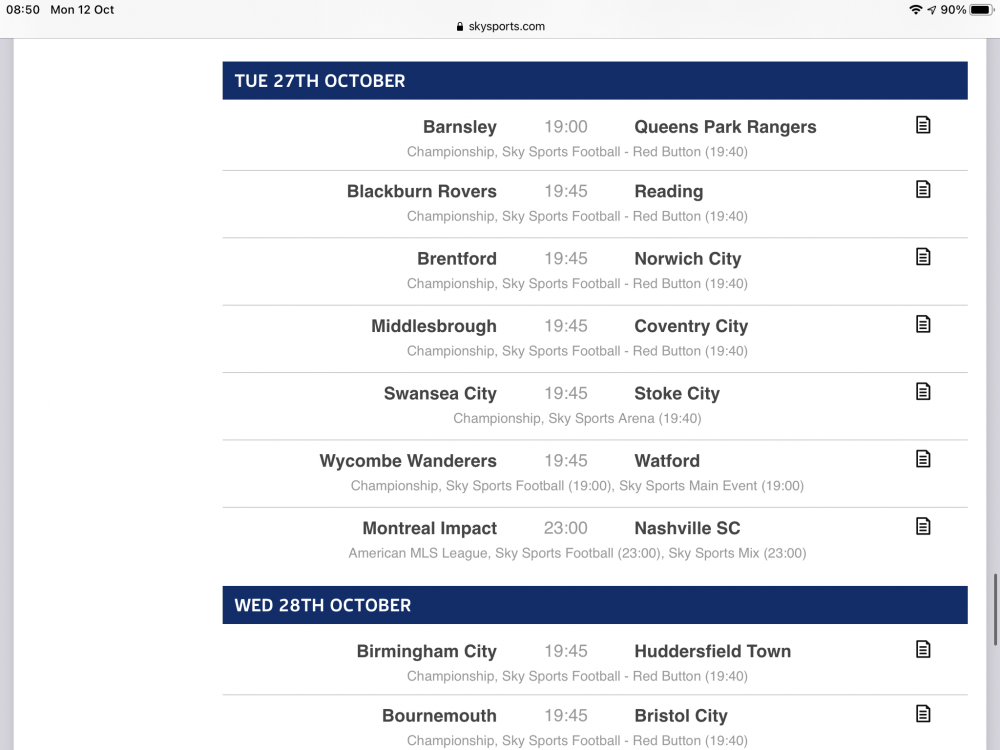Open the Montreal Impact v Nashville SC icon
The image size is (1000, 750).
pos(923,526)
